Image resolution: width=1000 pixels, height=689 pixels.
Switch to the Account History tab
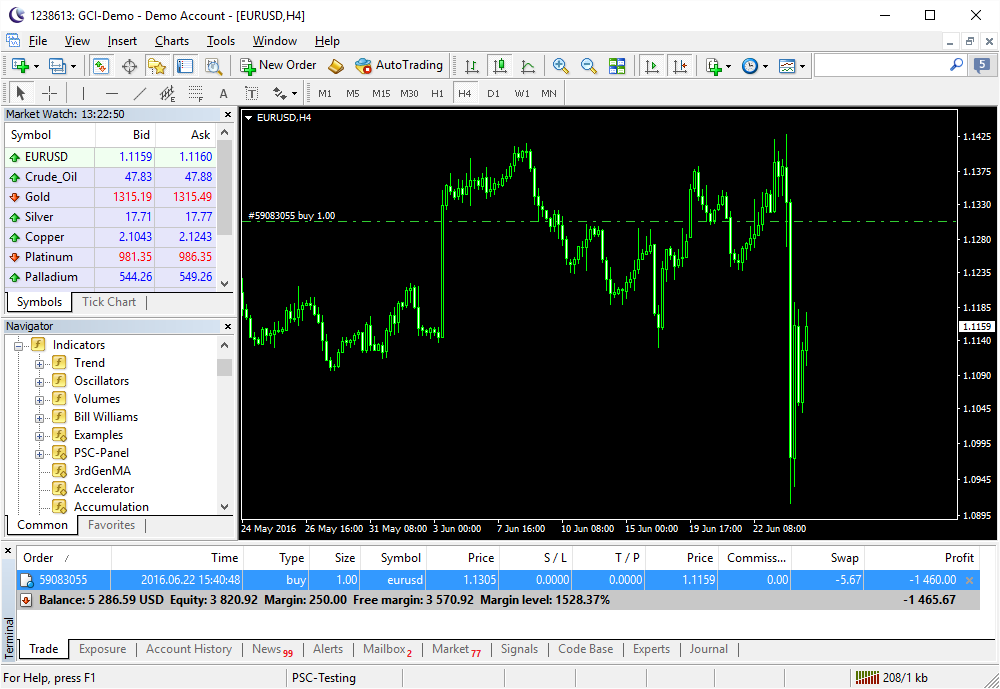(x=189, y=649)
